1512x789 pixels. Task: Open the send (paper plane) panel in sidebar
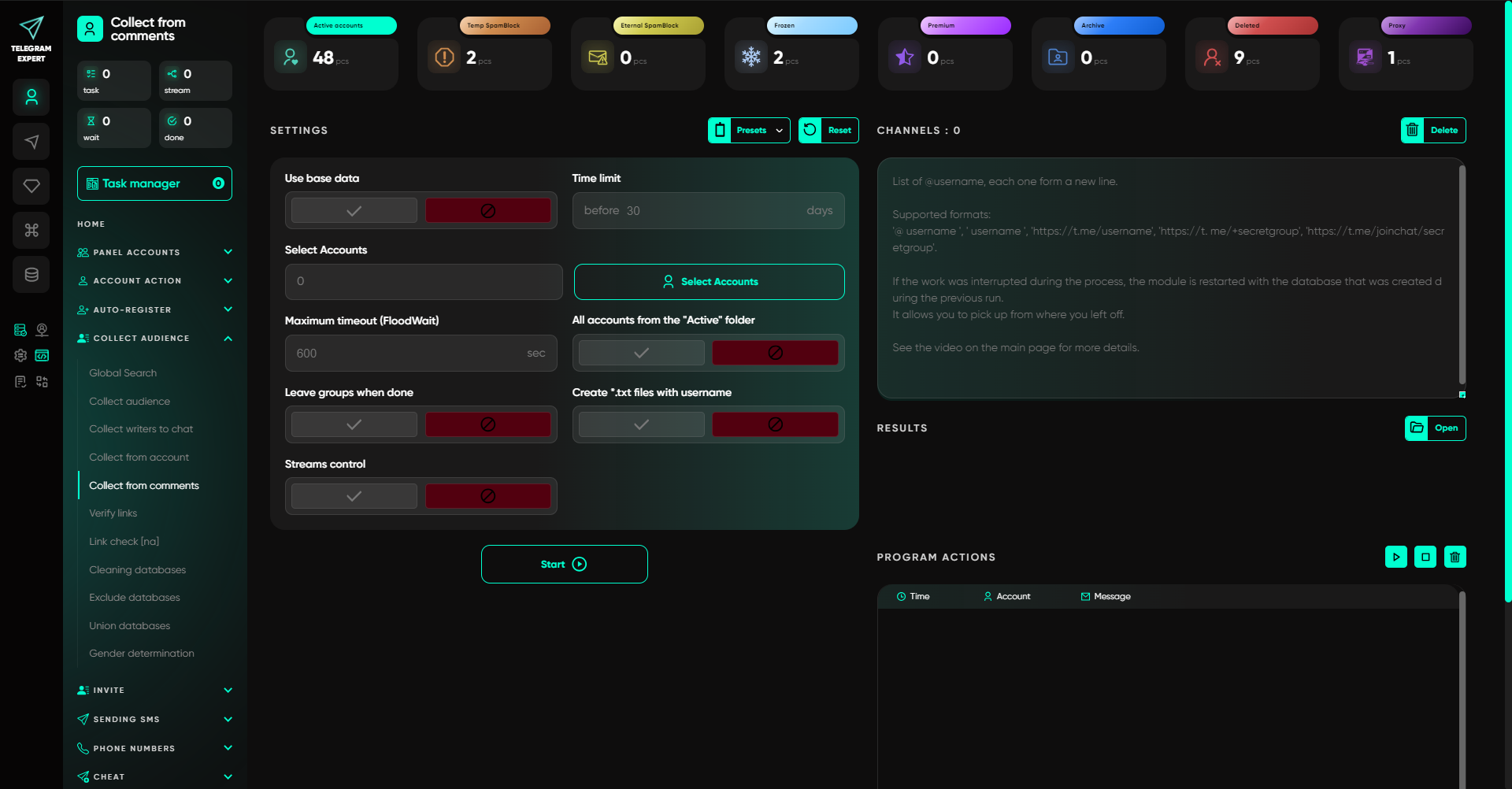tap(31, 142)
